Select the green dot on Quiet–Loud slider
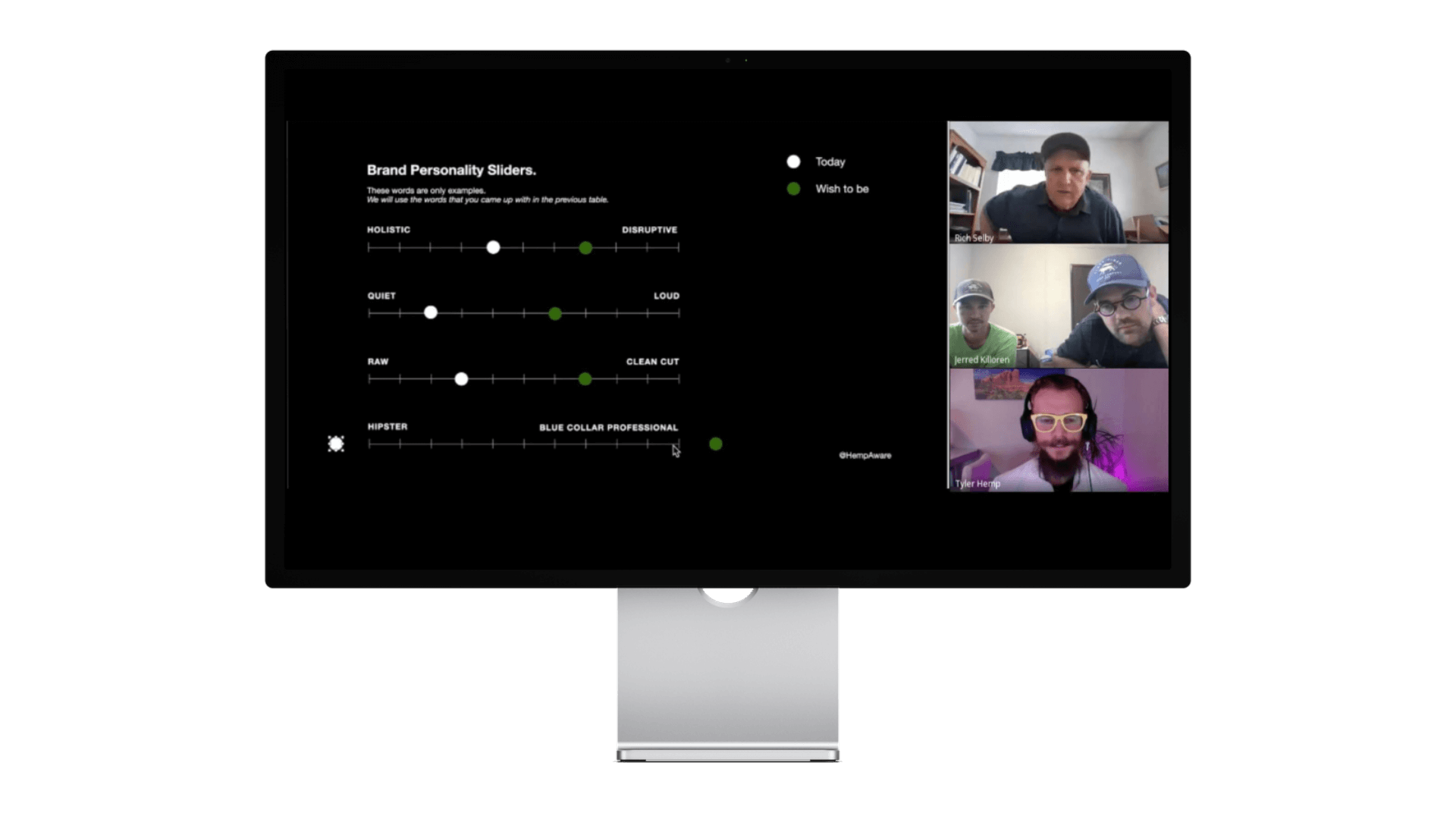This screenshot has height=819, width=1456. (555, 313)
